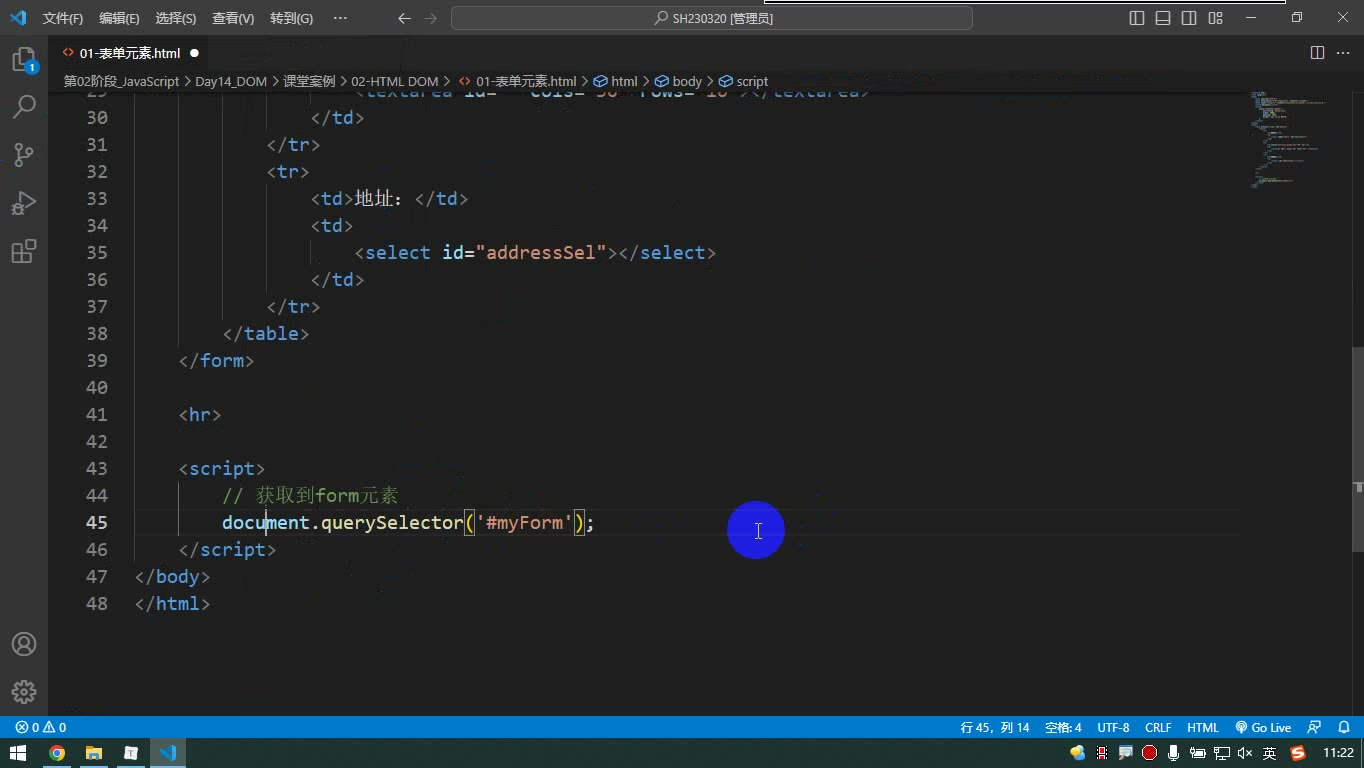
Task: Expand the script breadcrumb
Action: pos(743,82)
